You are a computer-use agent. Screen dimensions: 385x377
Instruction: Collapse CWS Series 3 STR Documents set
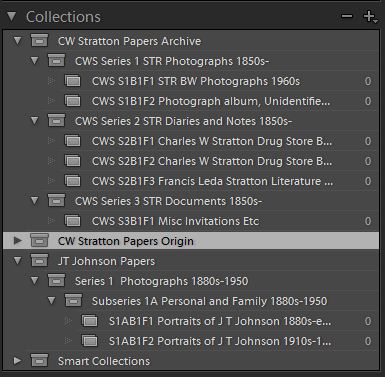pos(35,201)
